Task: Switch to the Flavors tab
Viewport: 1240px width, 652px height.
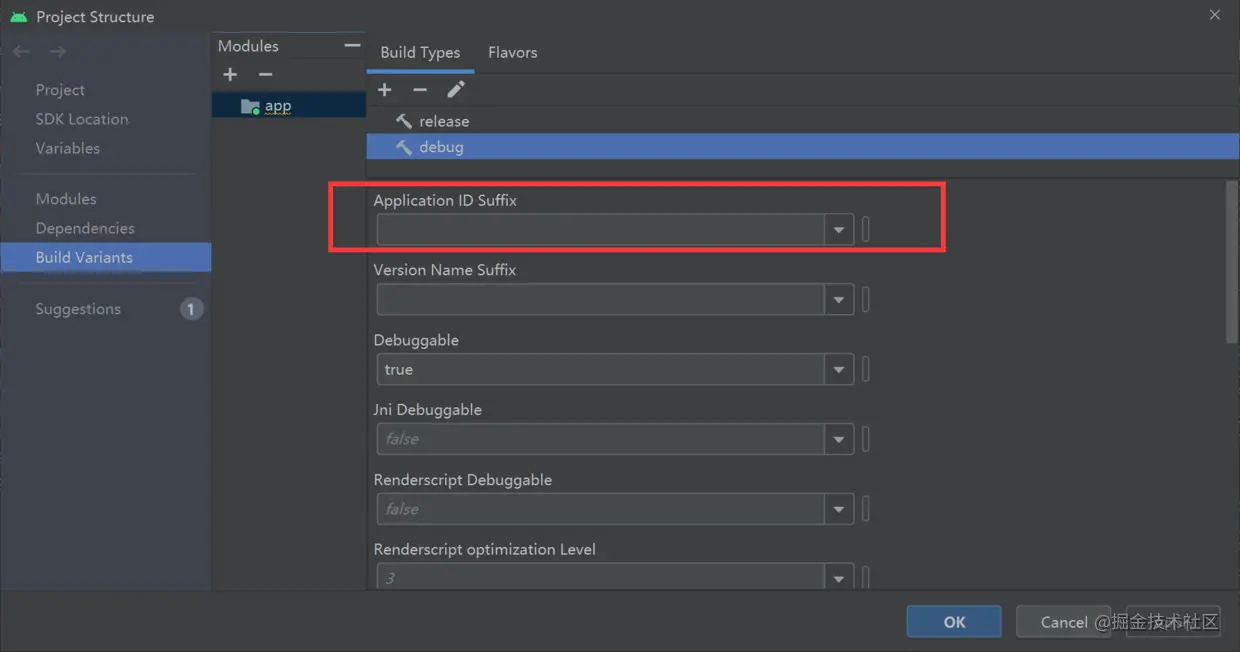Action: coord(513,52)
